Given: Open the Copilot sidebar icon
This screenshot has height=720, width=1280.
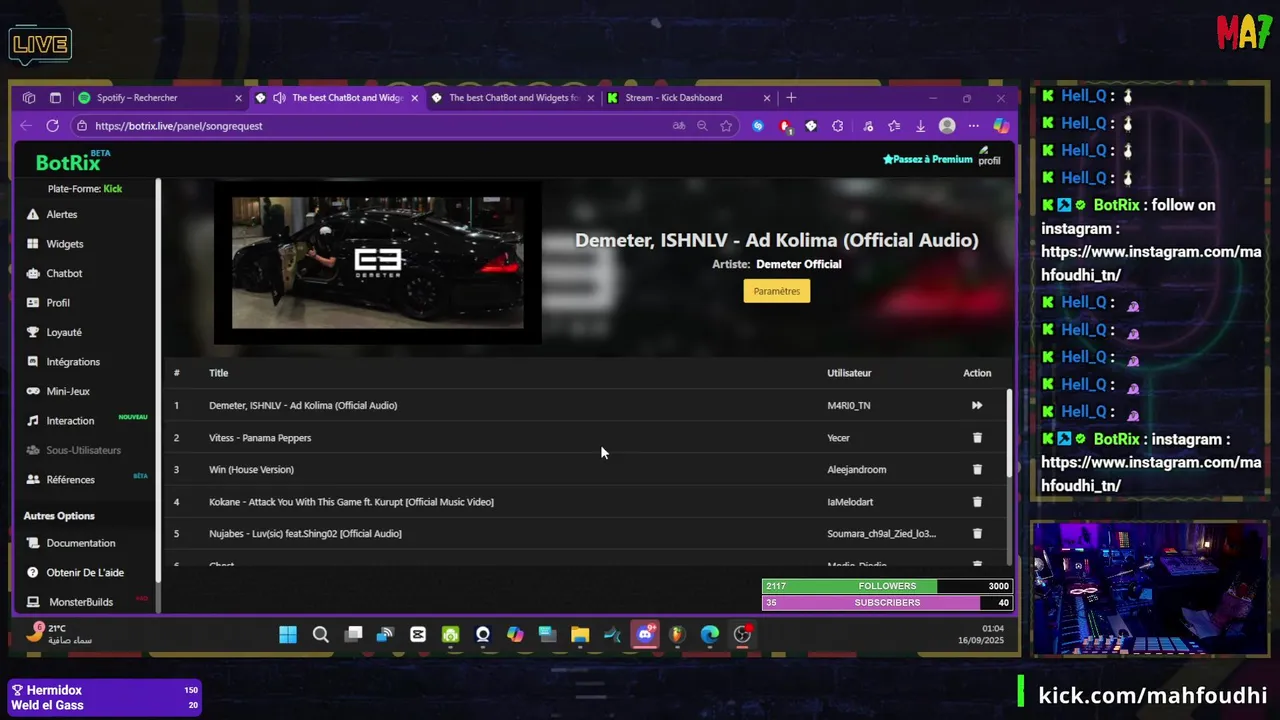Looking at the screenshot, I should pyautogui.click(x=1000, y=126).
